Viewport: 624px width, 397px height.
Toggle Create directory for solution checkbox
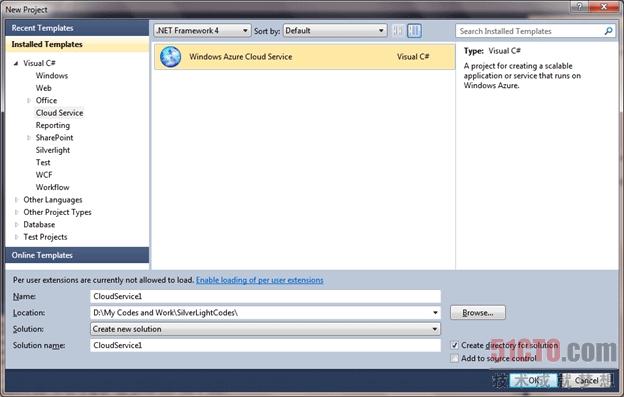click(454, 345)
